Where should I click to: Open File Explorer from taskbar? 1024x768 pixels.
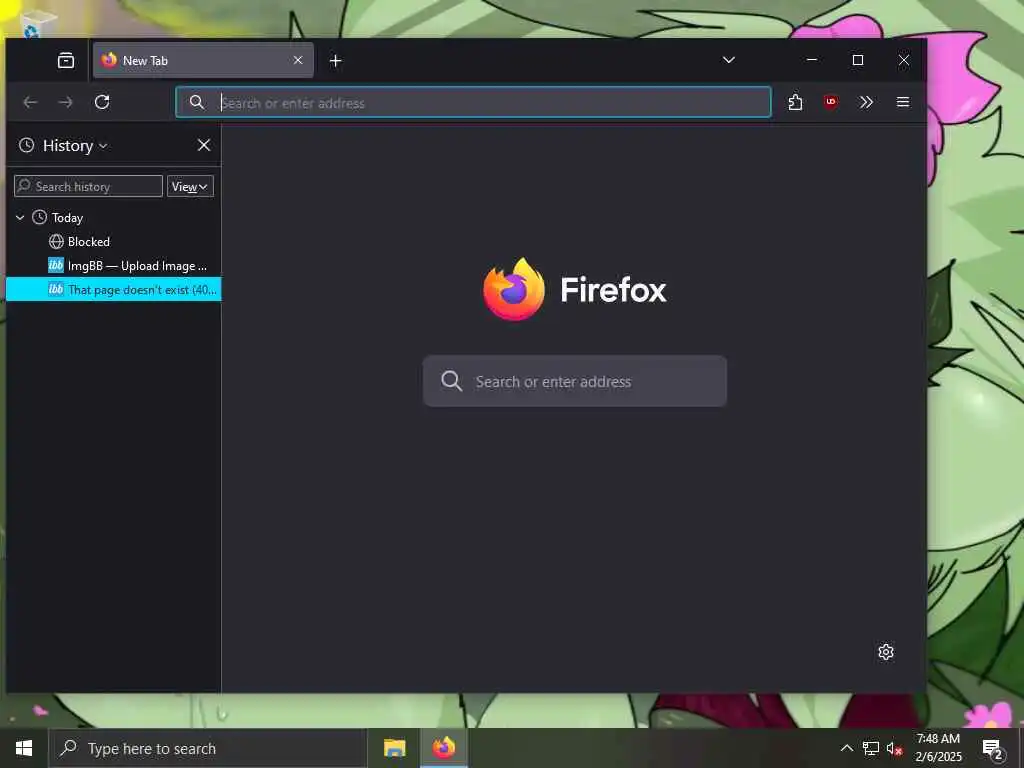(394, 748)
